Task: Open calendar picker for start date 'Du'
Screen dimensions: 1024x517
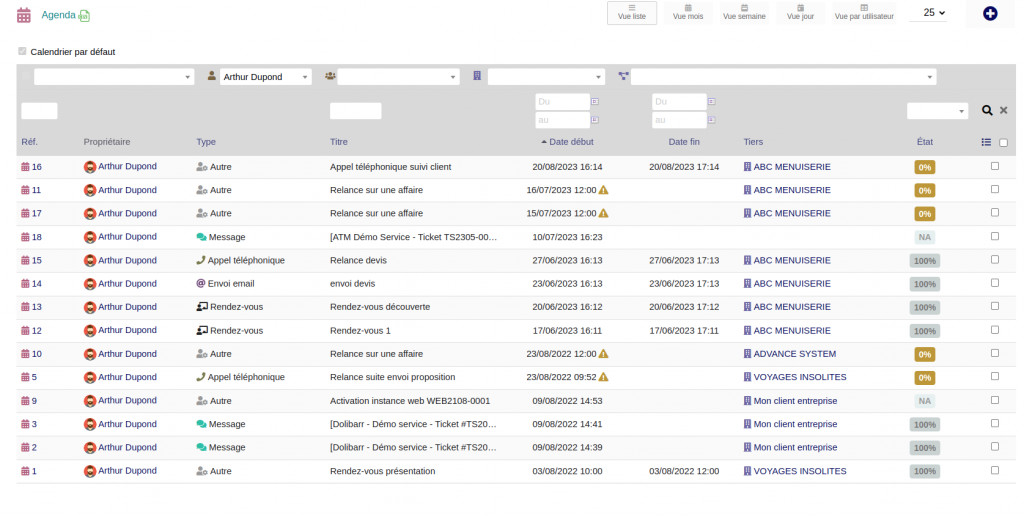Action: click(x=595, y=102)
